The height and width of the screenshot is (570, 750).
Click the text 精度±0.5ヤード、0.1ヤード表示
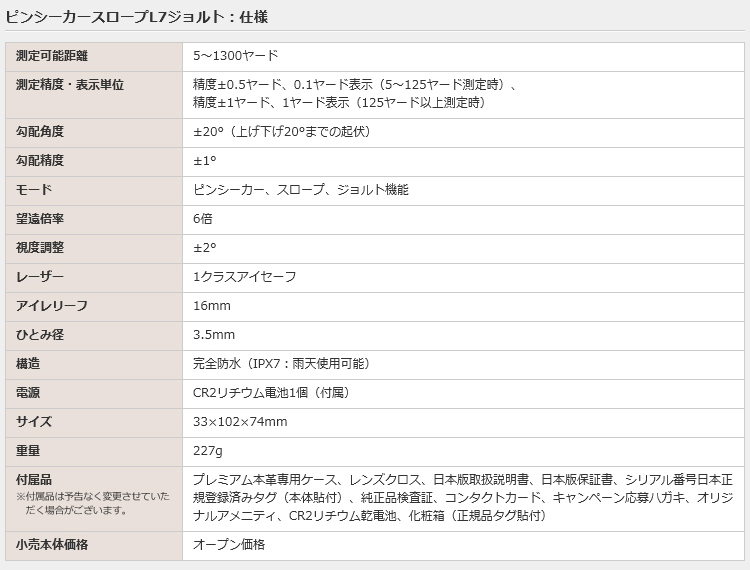coord(283,85)
